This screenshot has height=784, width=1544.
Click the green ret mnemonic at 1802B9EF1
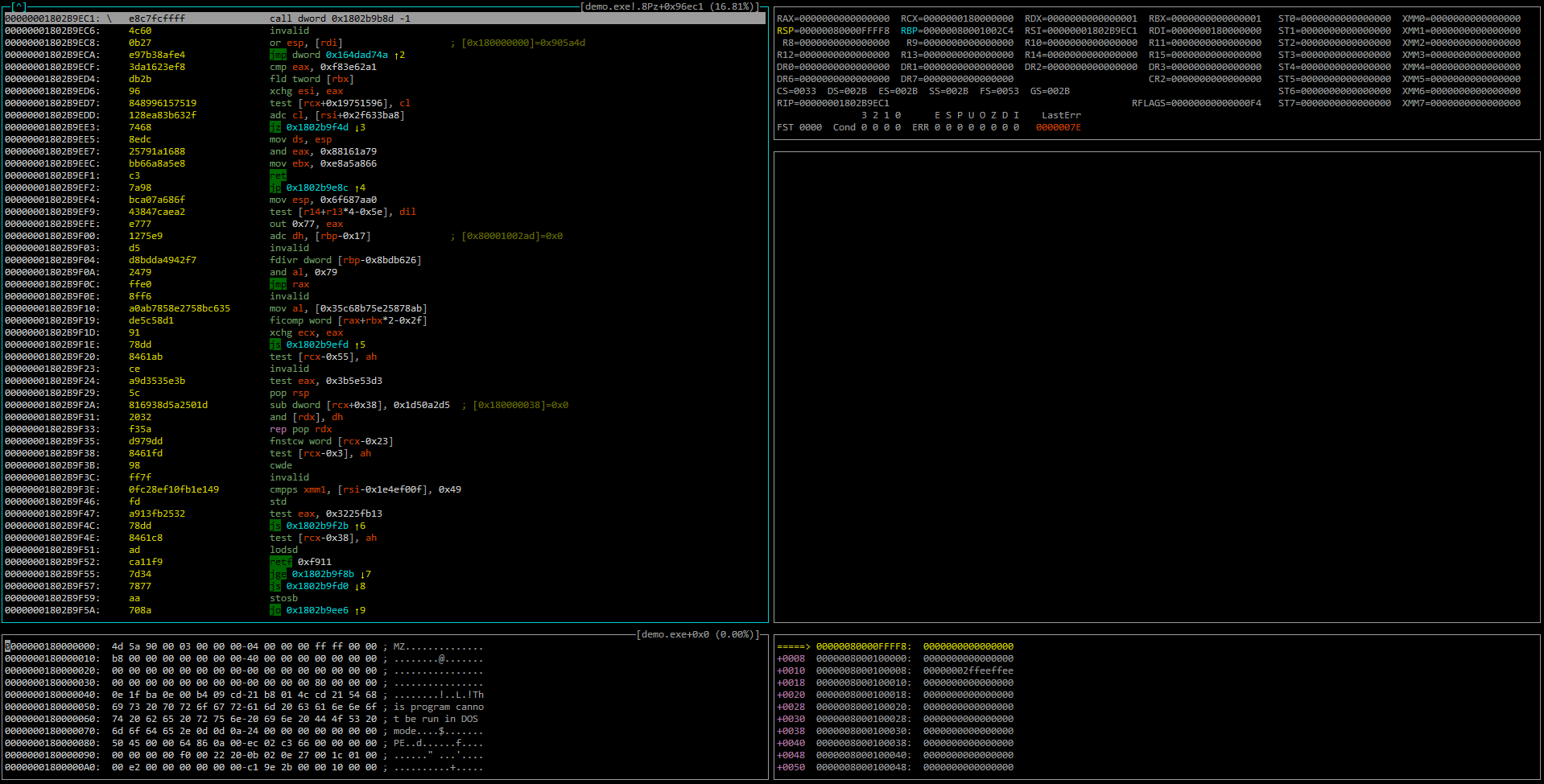[x=278, y=175]
